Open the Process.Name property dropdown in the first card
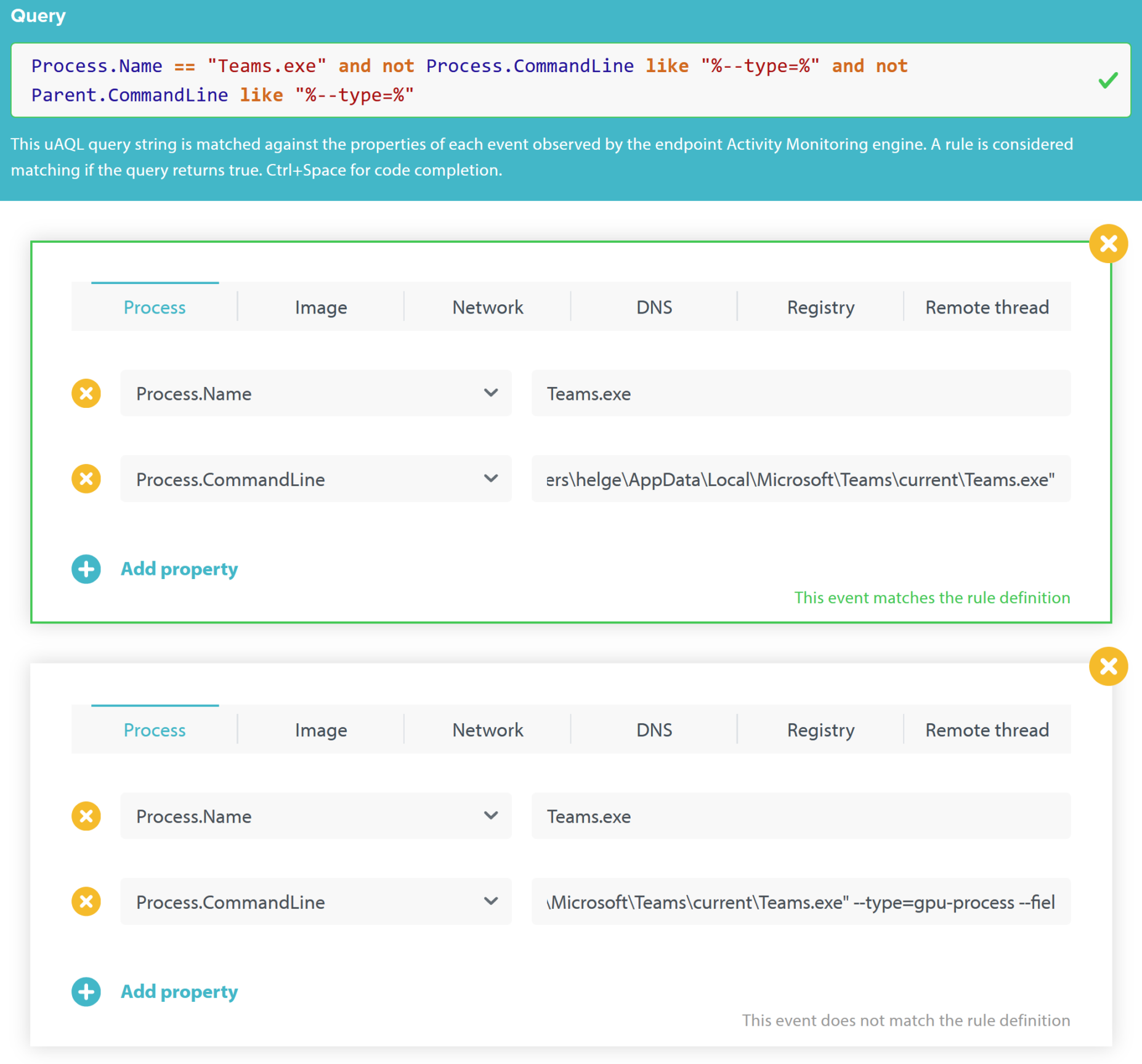This screenshot has width=1142, height=1064. (x=491, y=393)
